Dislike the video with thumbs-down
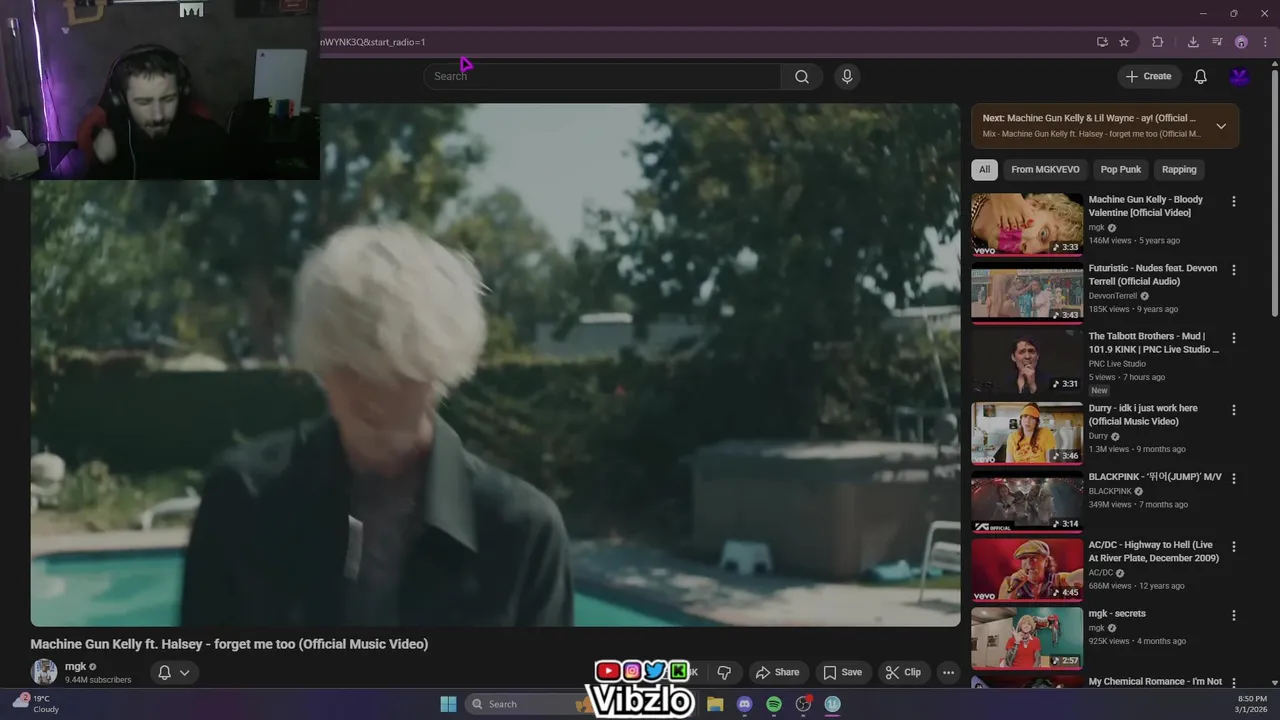Viewport: 1280px width, 720px height. click(724, 672)
